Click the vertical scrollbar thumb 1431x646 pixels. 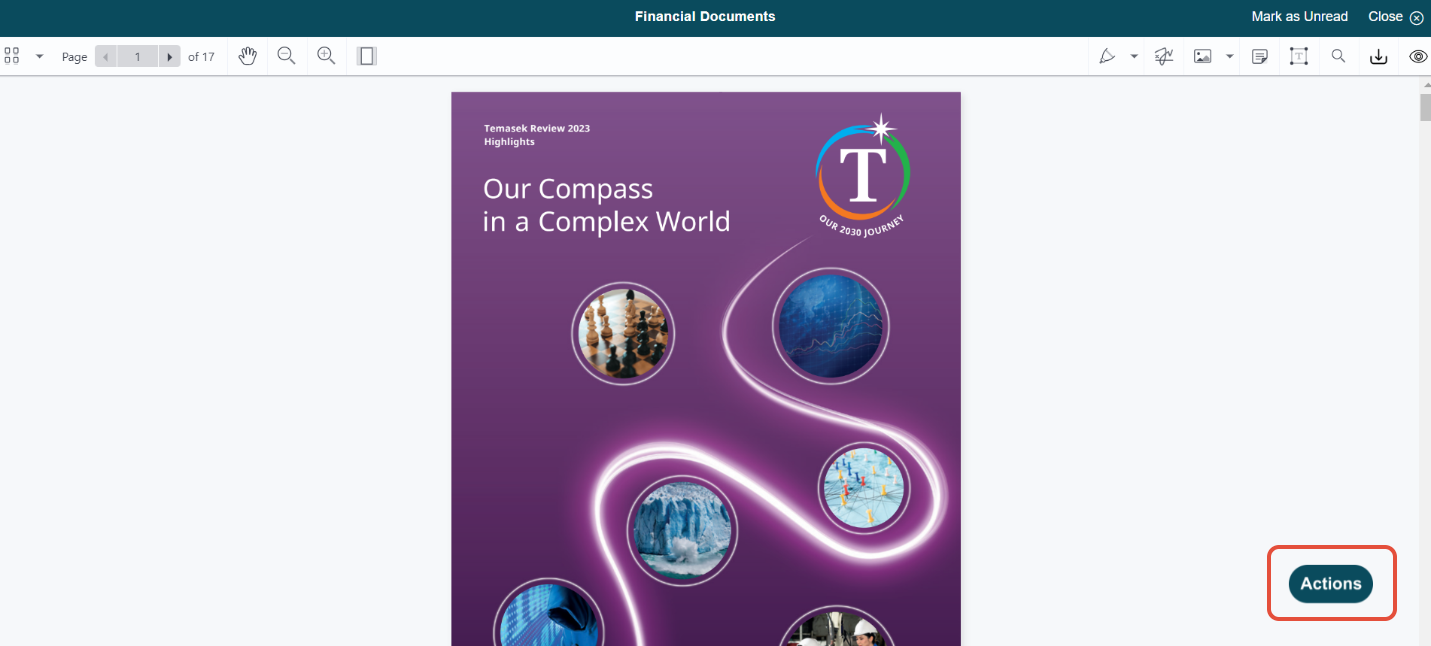click(x=1425, y=106)
